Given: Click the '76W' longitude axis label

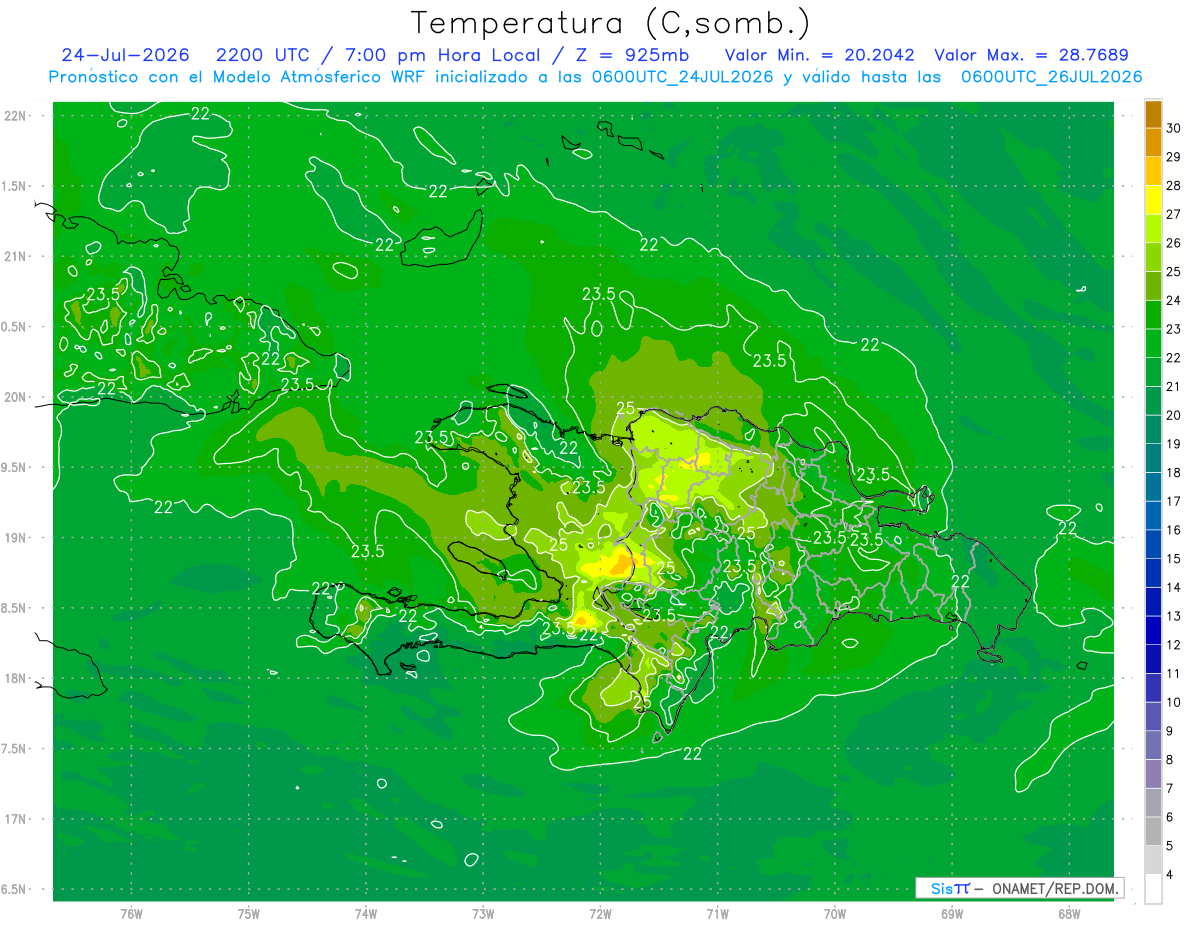Looking at the screenshot, I should pos(131,913).
